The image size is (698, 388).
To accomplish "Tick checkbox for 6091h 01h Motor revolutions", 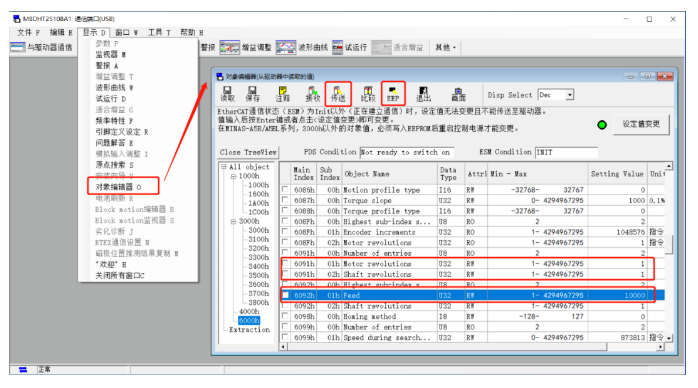I will 285,263.
